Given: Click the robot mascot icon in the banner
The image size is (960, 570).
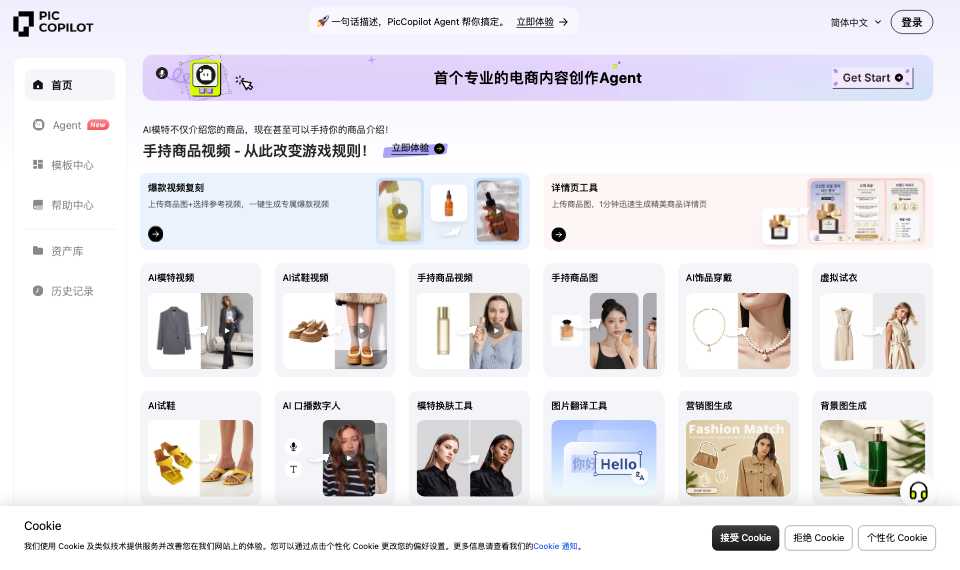Looking at the screenshot, I should pyautogui.click(x=206, y=77).
